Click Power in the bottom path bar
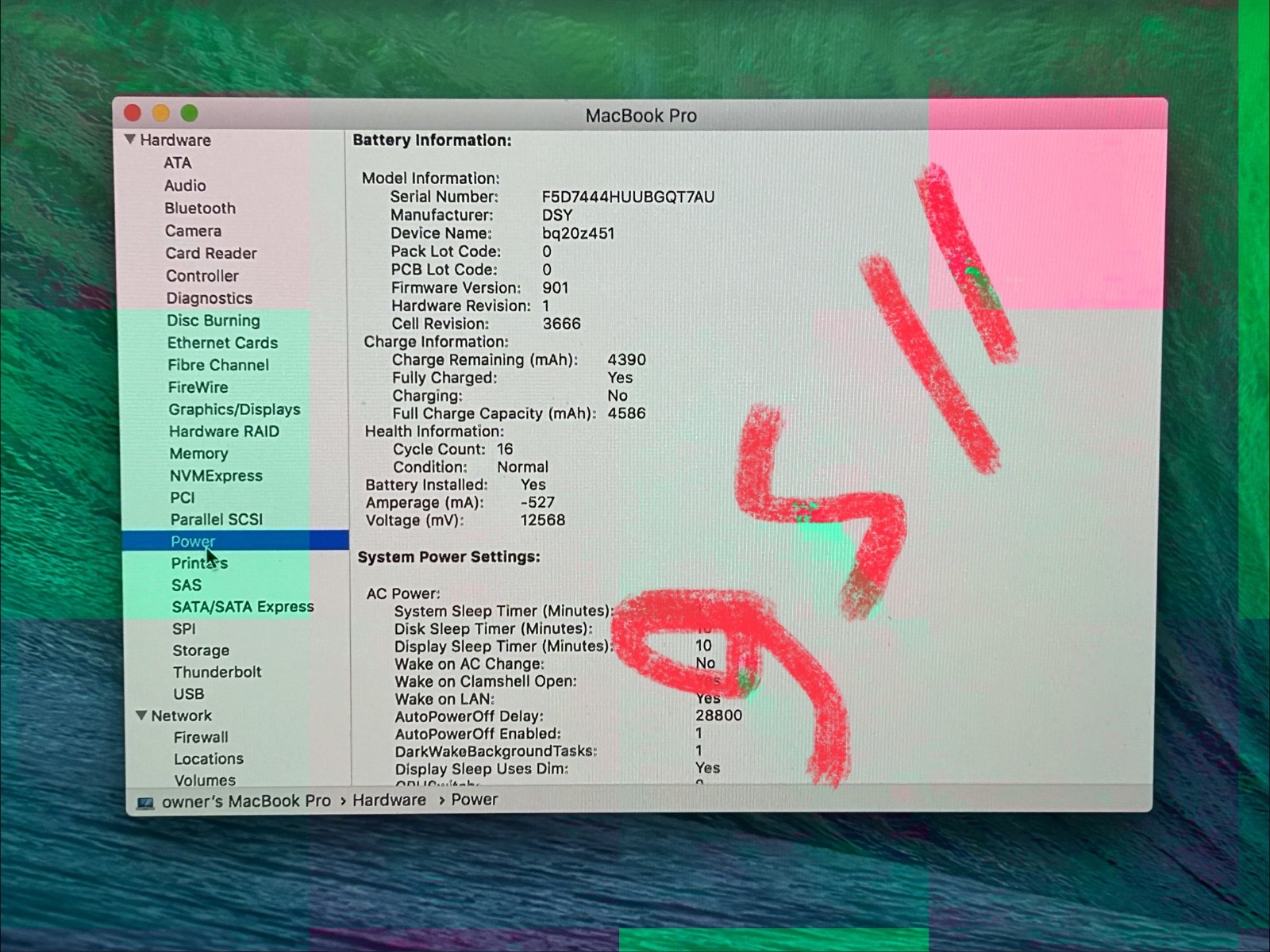The height and width of the screenshot is (952, 1270). [x=475, y=800]
